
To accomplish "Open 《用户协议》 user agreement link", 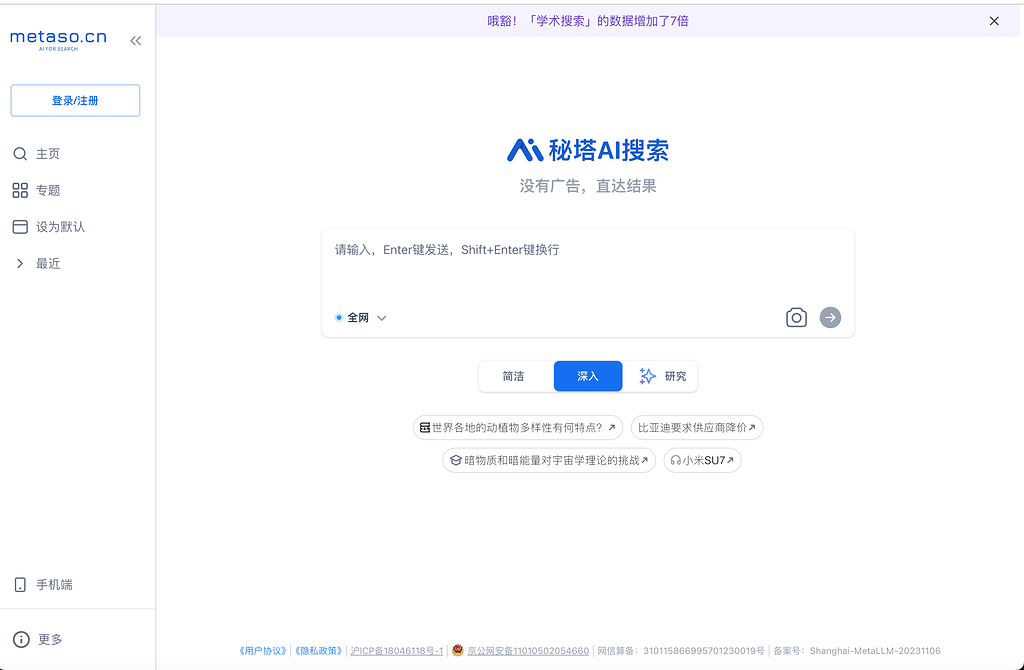I will [x=263, y=650].
